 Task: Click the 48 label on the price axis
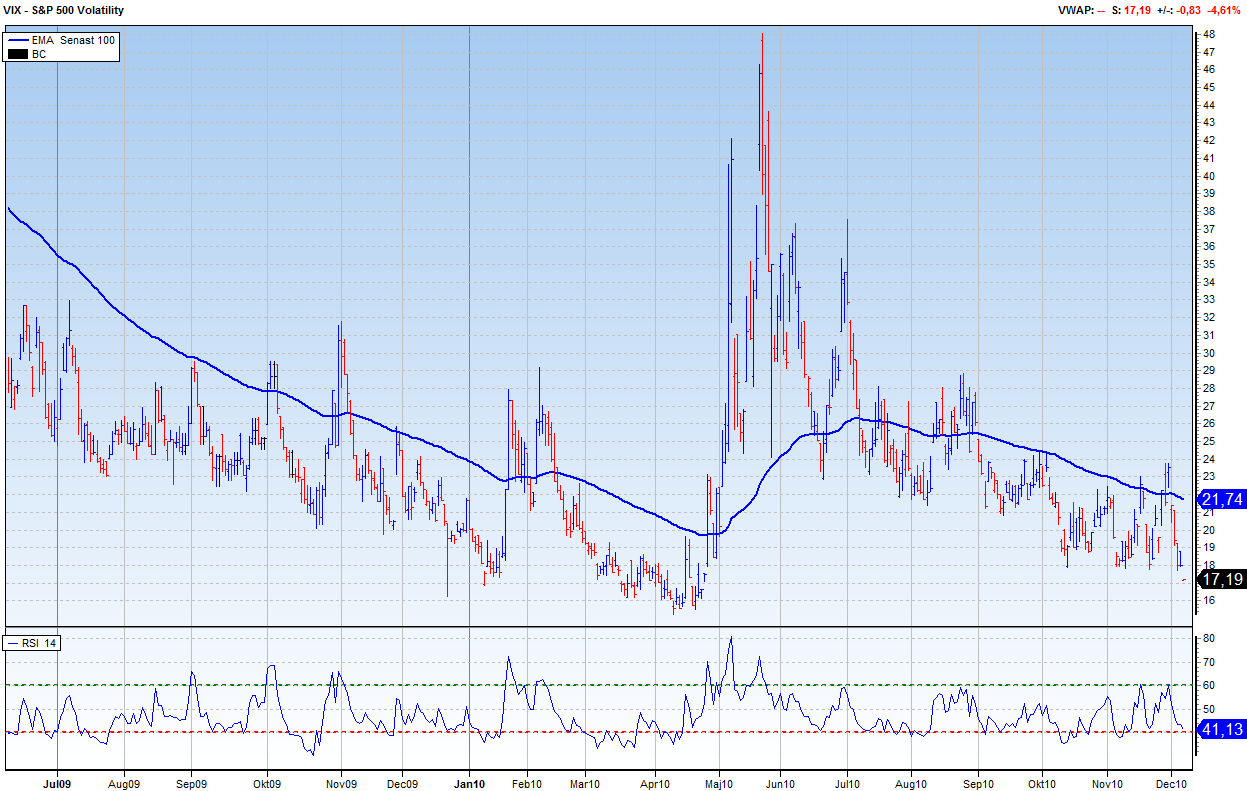(x=1208, y=34)
